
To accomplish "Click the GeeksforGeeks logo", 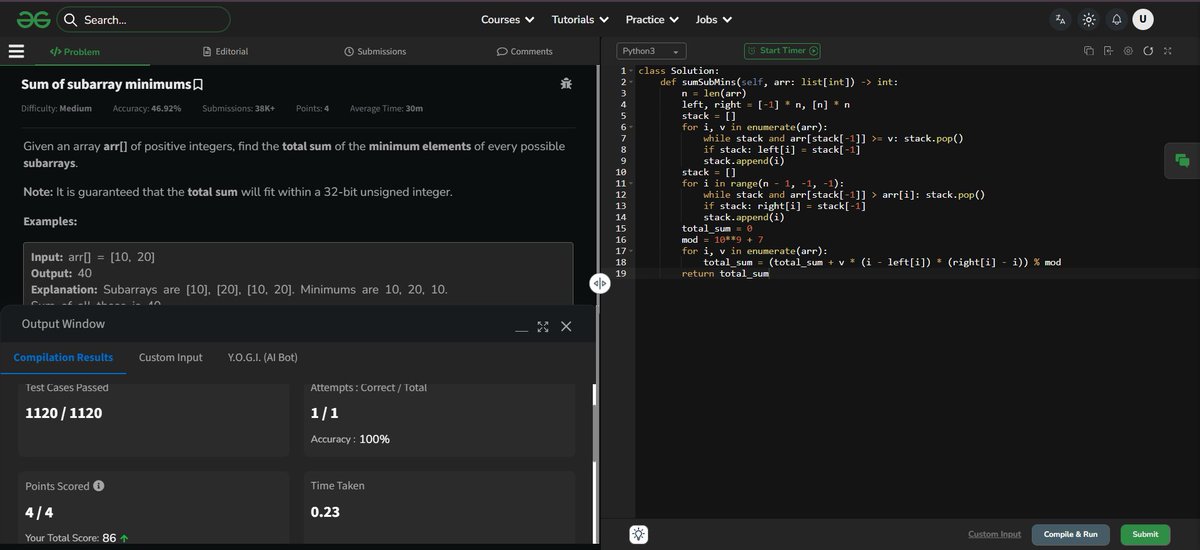I will pos(34,19).
